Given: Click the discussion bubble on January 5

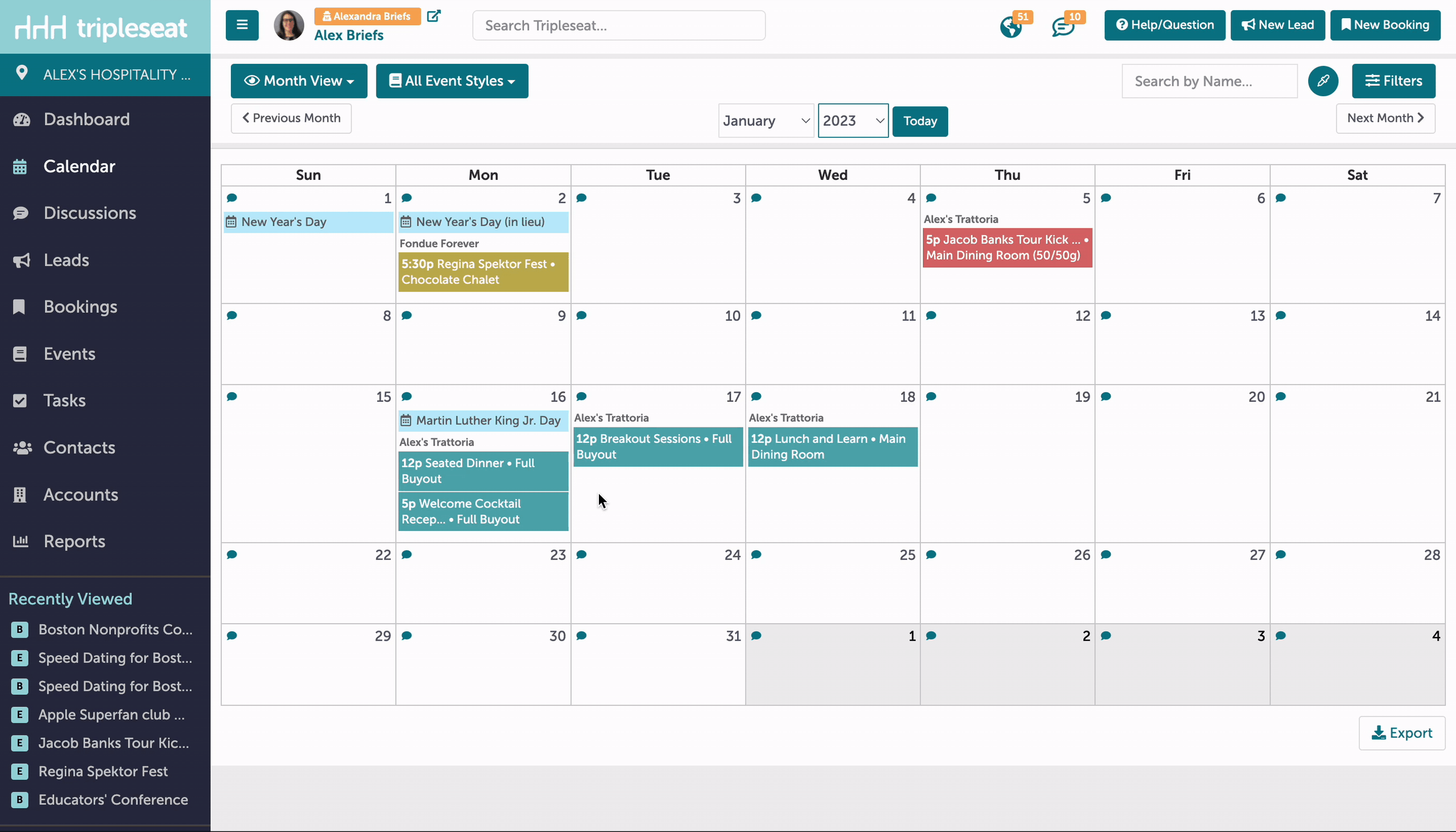Looking at the screenshot, I should point(931,197).
